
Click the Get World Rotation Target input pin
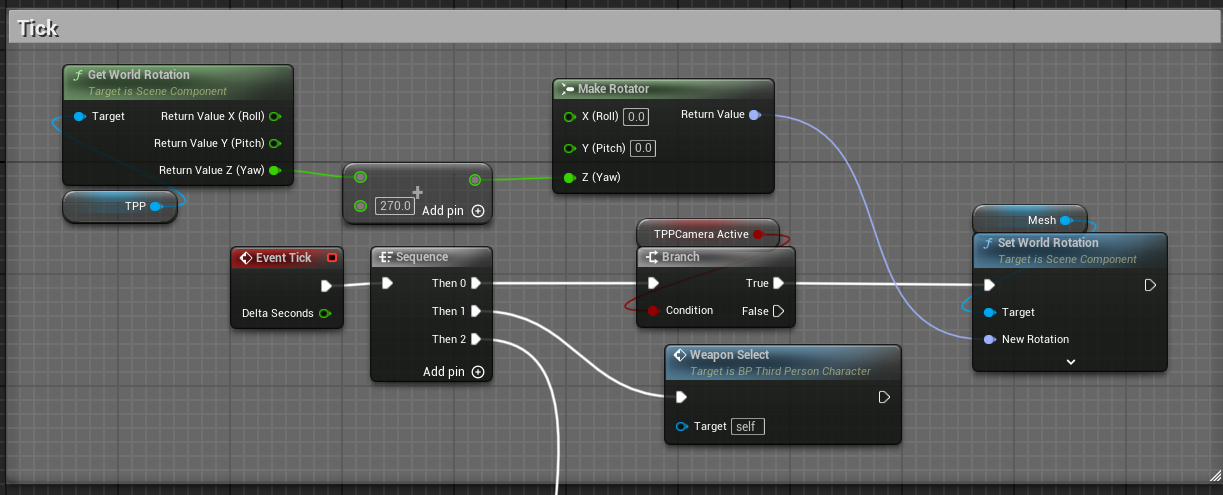tap(80, 116)
